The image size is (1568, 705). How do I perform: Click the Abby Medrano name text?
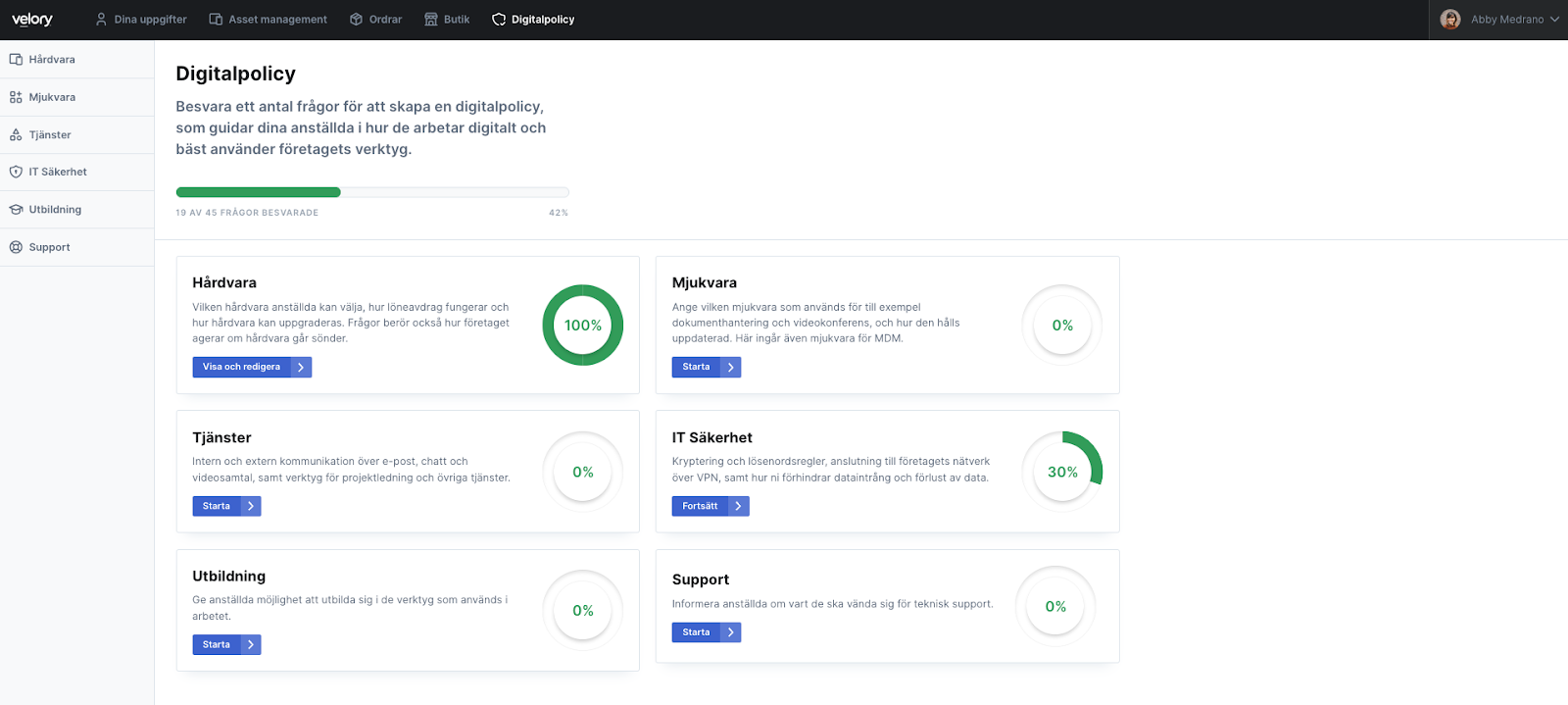click(1507, 20)
